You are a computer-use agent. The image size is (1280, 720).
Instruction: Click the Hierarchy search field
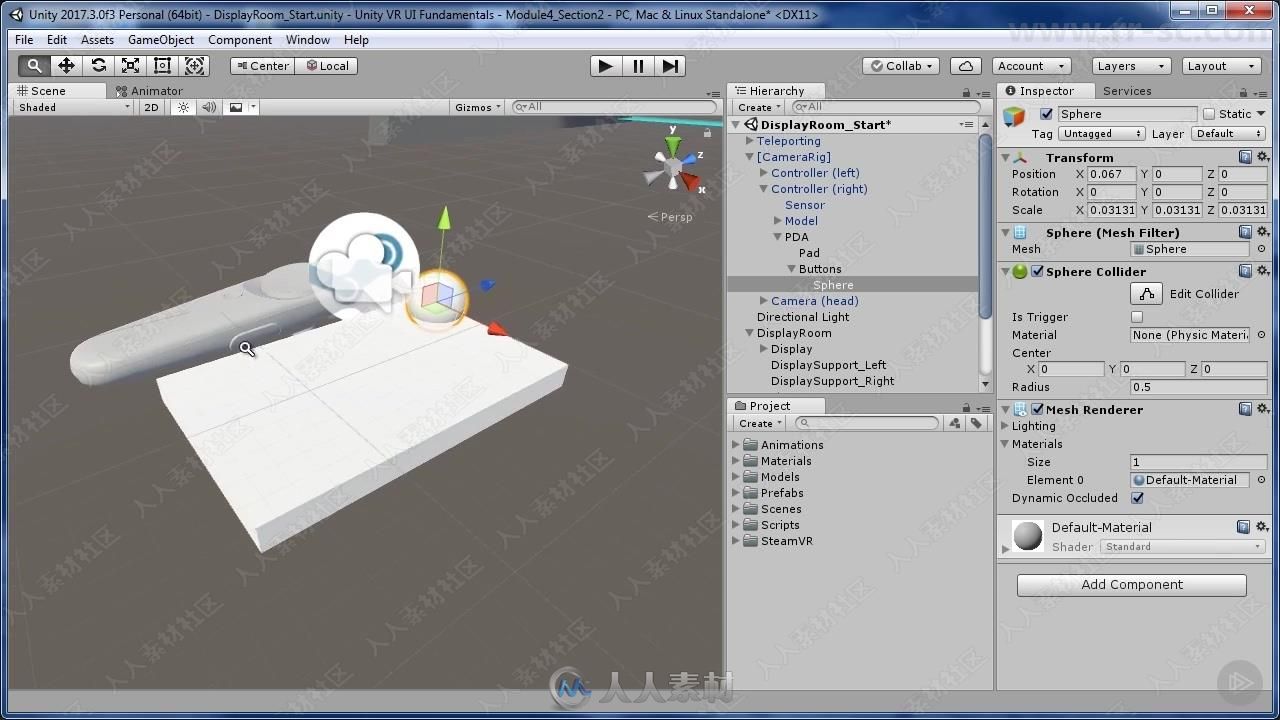pos(886,107)
